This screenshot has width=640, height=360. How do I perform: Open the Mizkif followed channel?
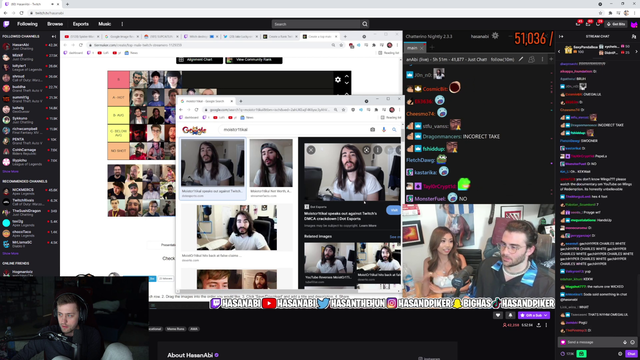coord(29,57)
